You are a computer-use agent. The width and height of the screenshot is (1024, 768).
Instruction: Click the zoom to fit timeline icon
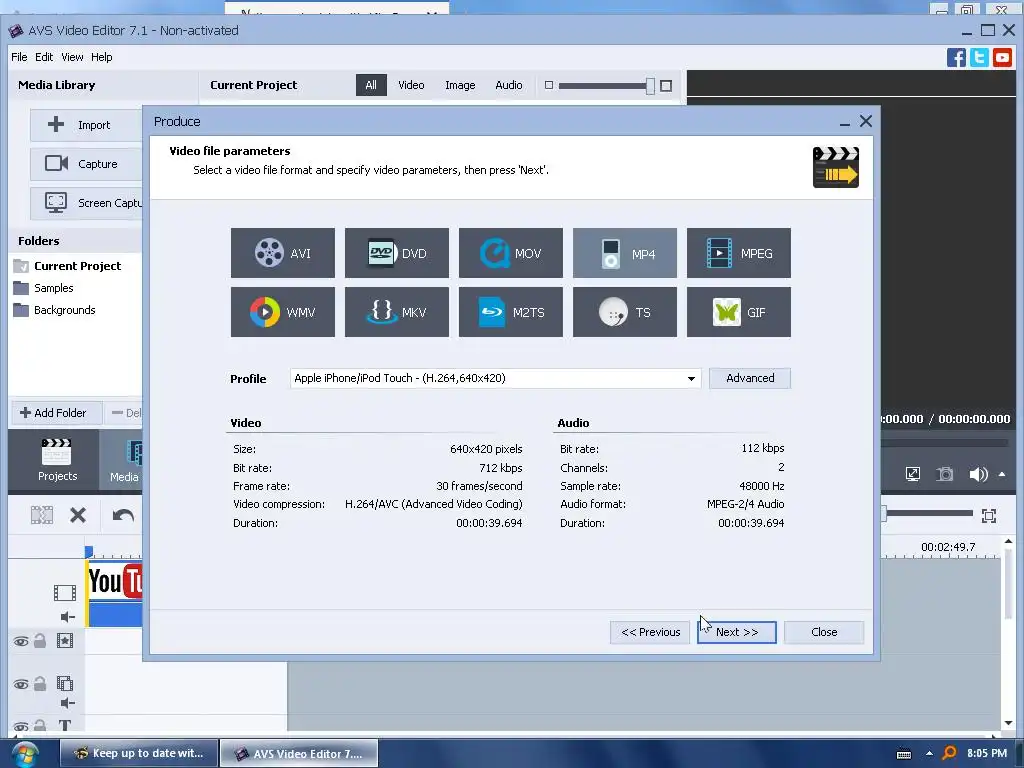[x=989, y=516]
